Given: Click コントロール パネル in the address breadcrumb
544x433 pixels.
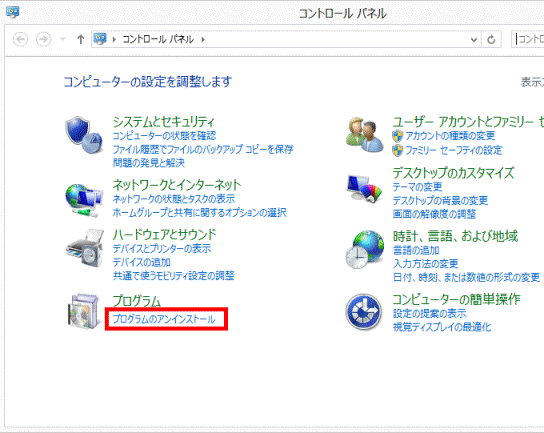Looking at the screenshot, I should (x=158, y=39).
